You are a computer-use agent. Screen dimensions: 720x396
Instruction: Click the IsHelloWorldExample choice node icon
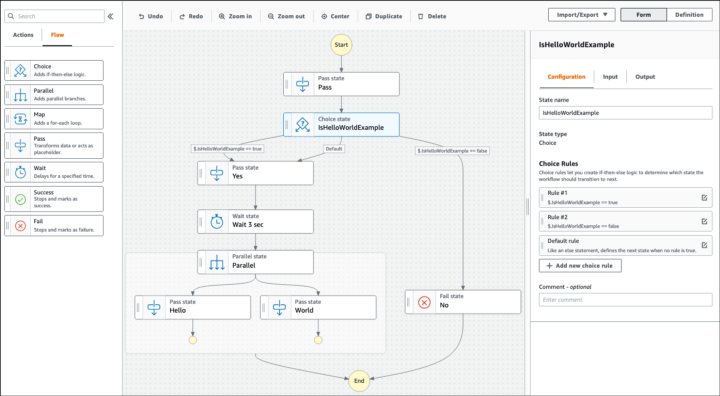(302, 124)
